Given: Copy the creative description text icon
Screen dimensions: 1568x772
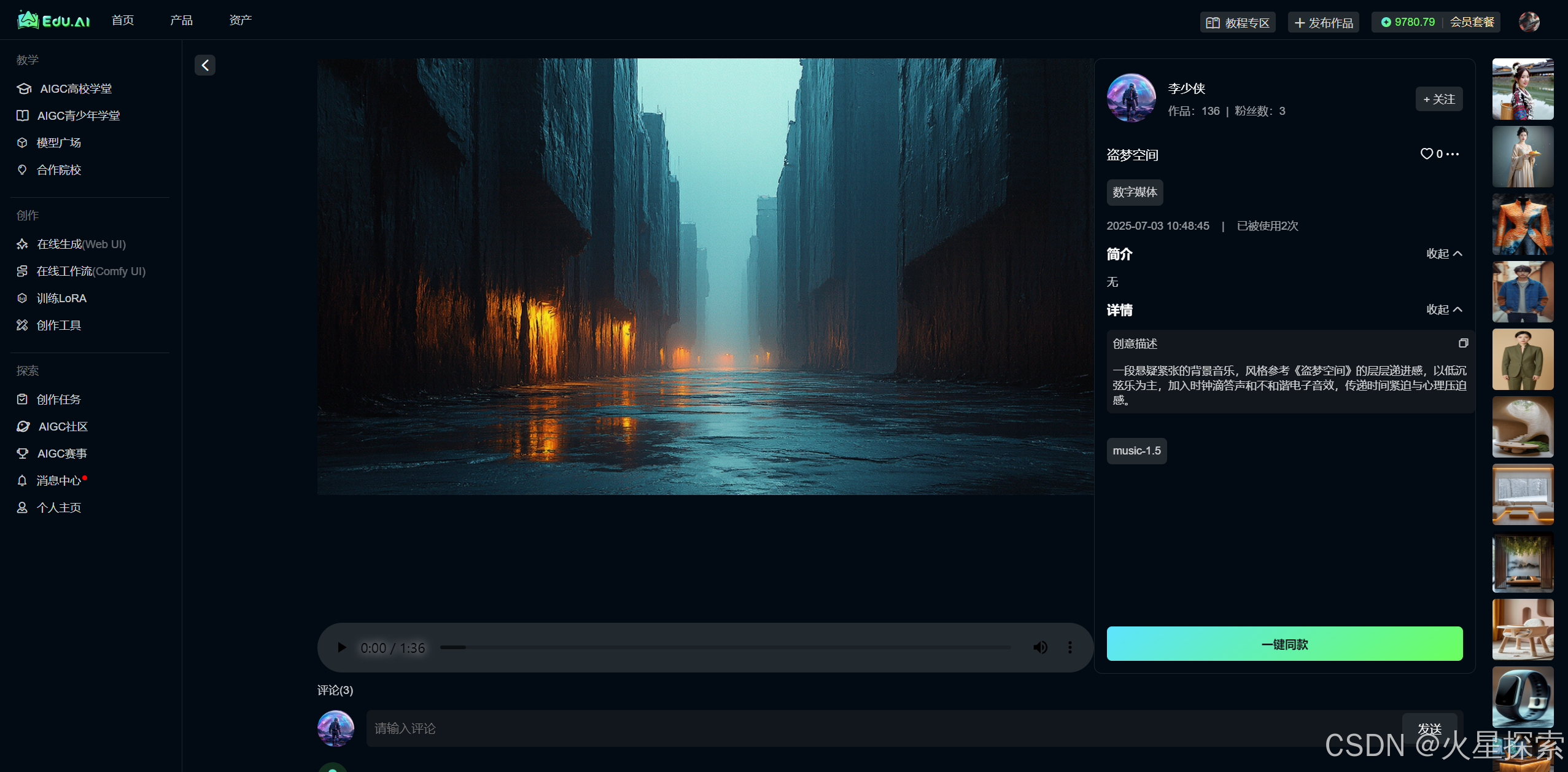Looking at the screenshot, I should tap(1464, 343).
